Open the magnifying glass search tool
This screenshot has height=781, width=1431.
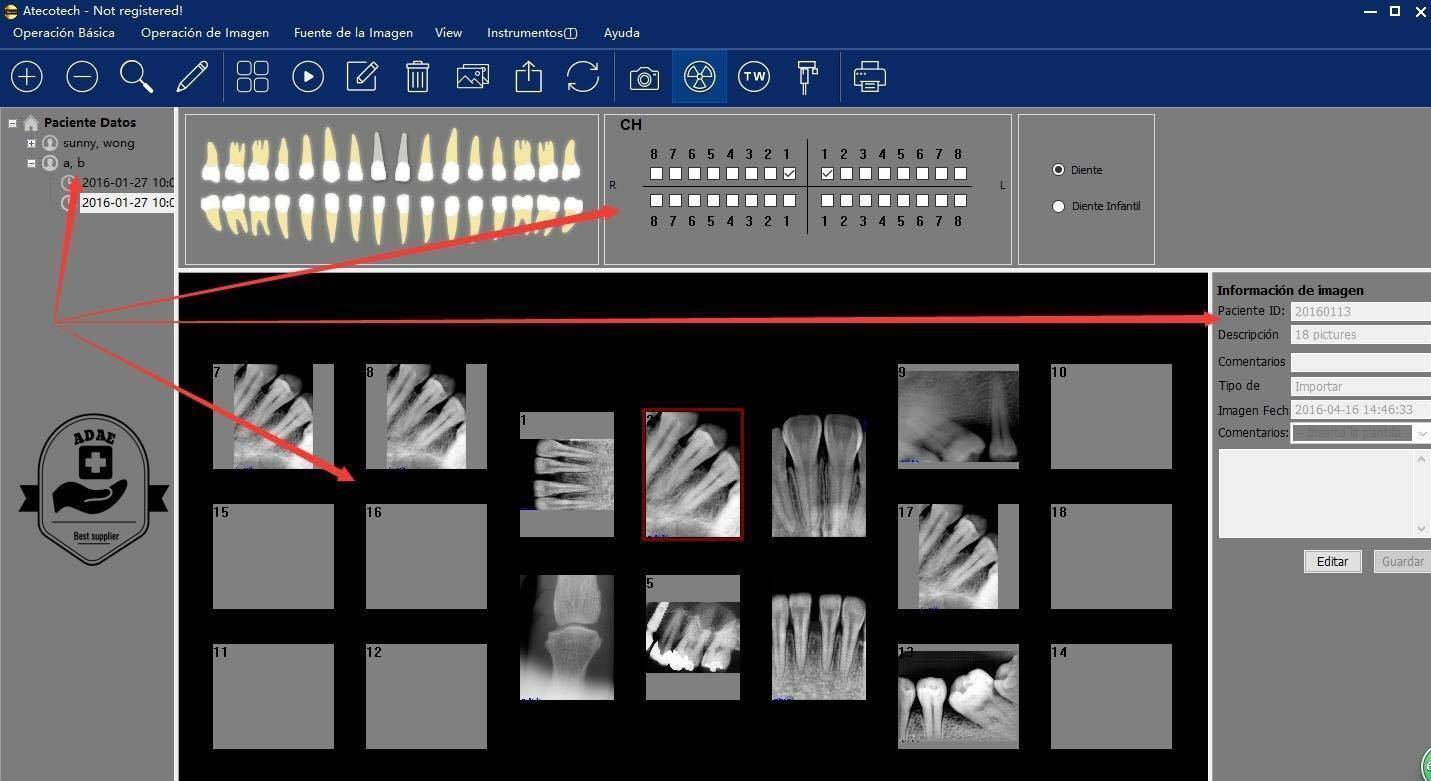(x=136, y=77)
